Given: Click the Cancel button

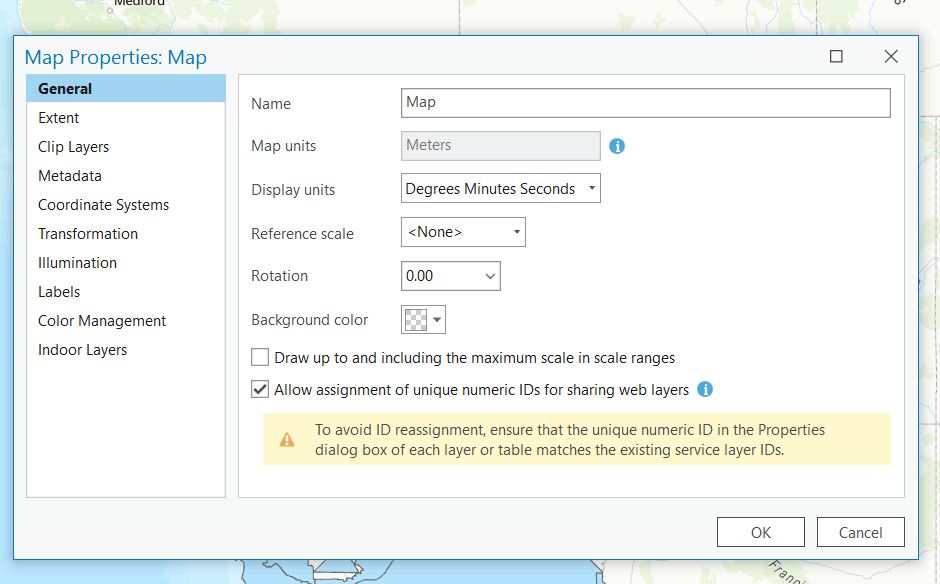Looking at the screenshot, I should pos(860,532).
